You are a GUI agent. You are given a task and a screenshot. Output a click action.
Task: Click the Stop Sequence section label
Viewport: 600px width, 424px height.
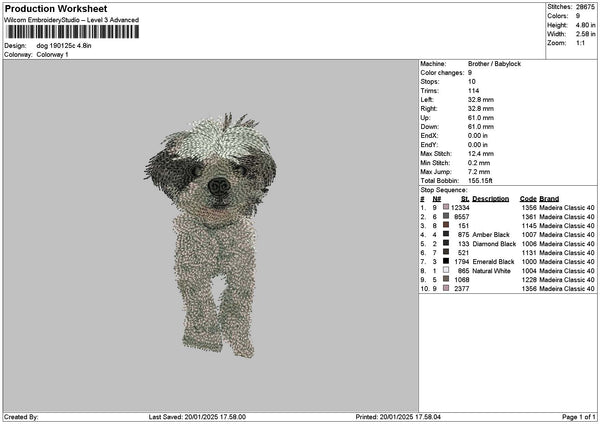pos(443,189)
